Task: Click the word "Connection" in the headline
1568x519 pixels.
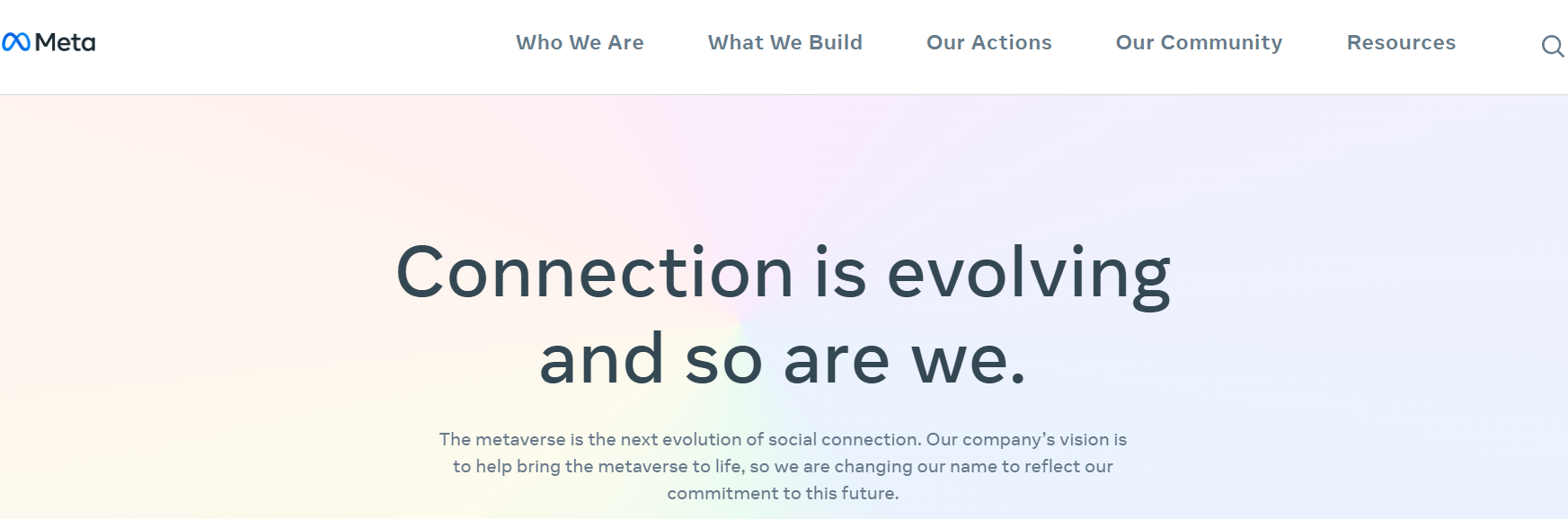Action: pos(594,273)
